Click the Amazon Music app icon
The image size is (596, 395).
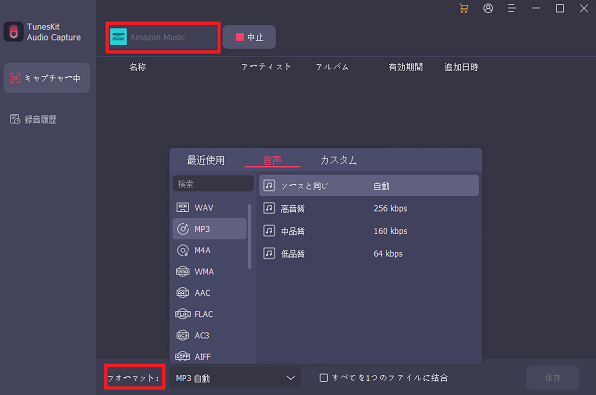click(118, 37)
